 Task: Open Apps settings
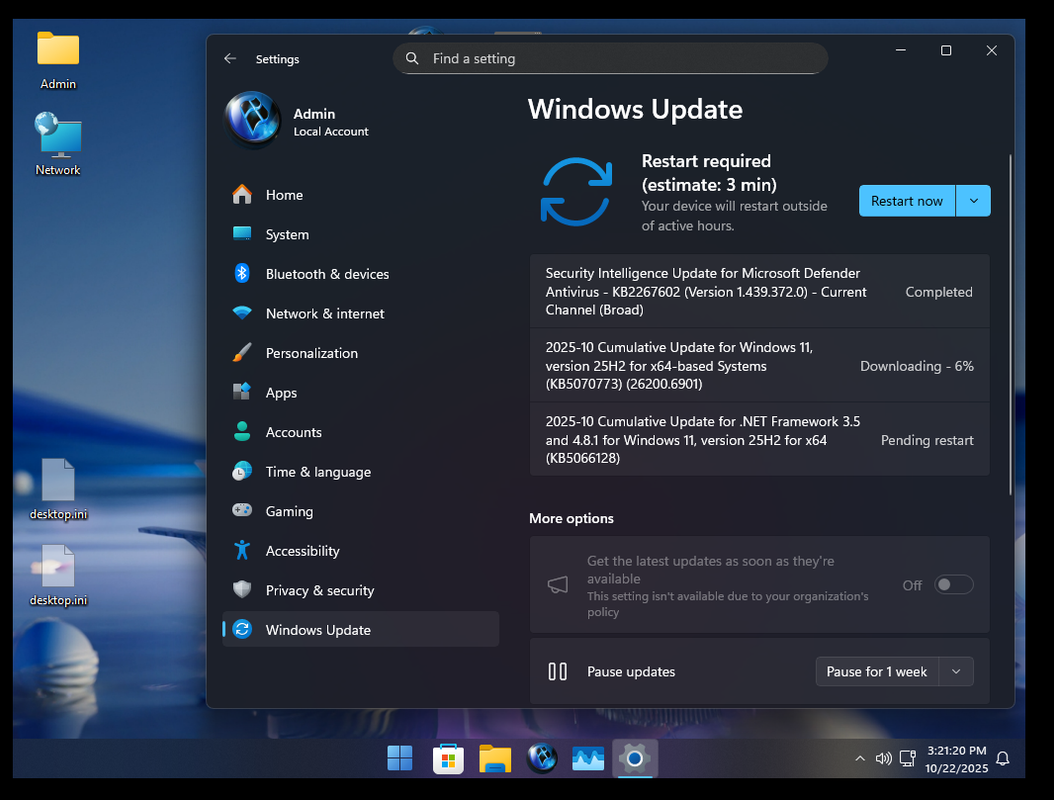pos(360,393)
